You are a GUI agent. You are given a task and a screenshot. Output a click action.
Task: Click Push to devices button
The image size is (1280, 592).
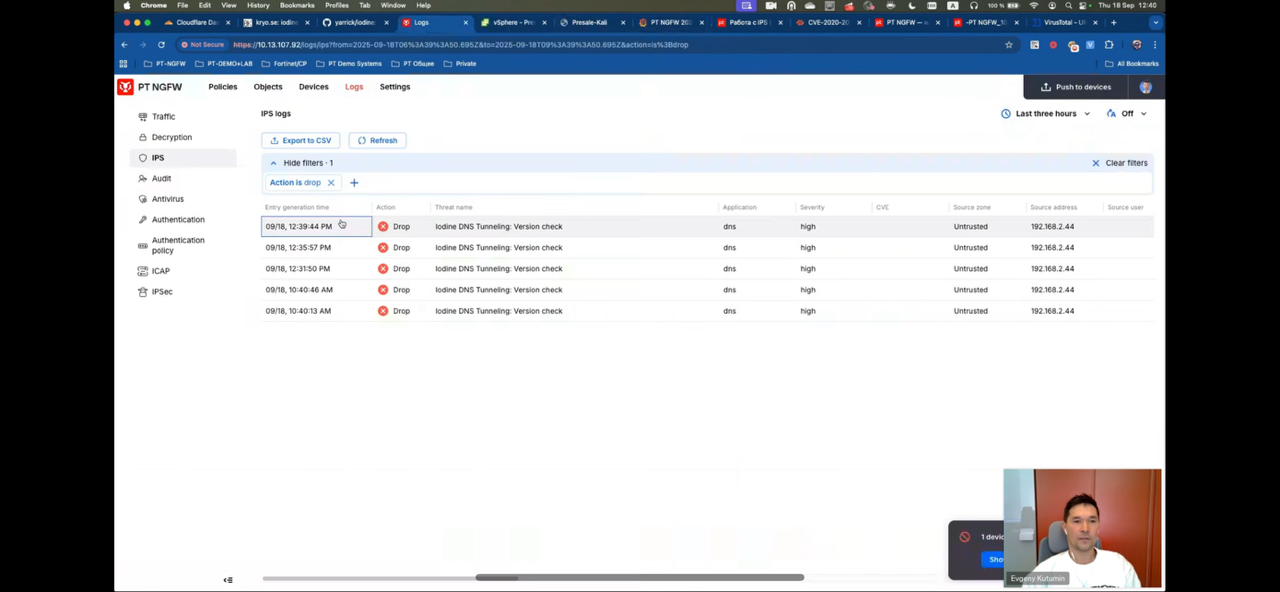[1076, 87]
